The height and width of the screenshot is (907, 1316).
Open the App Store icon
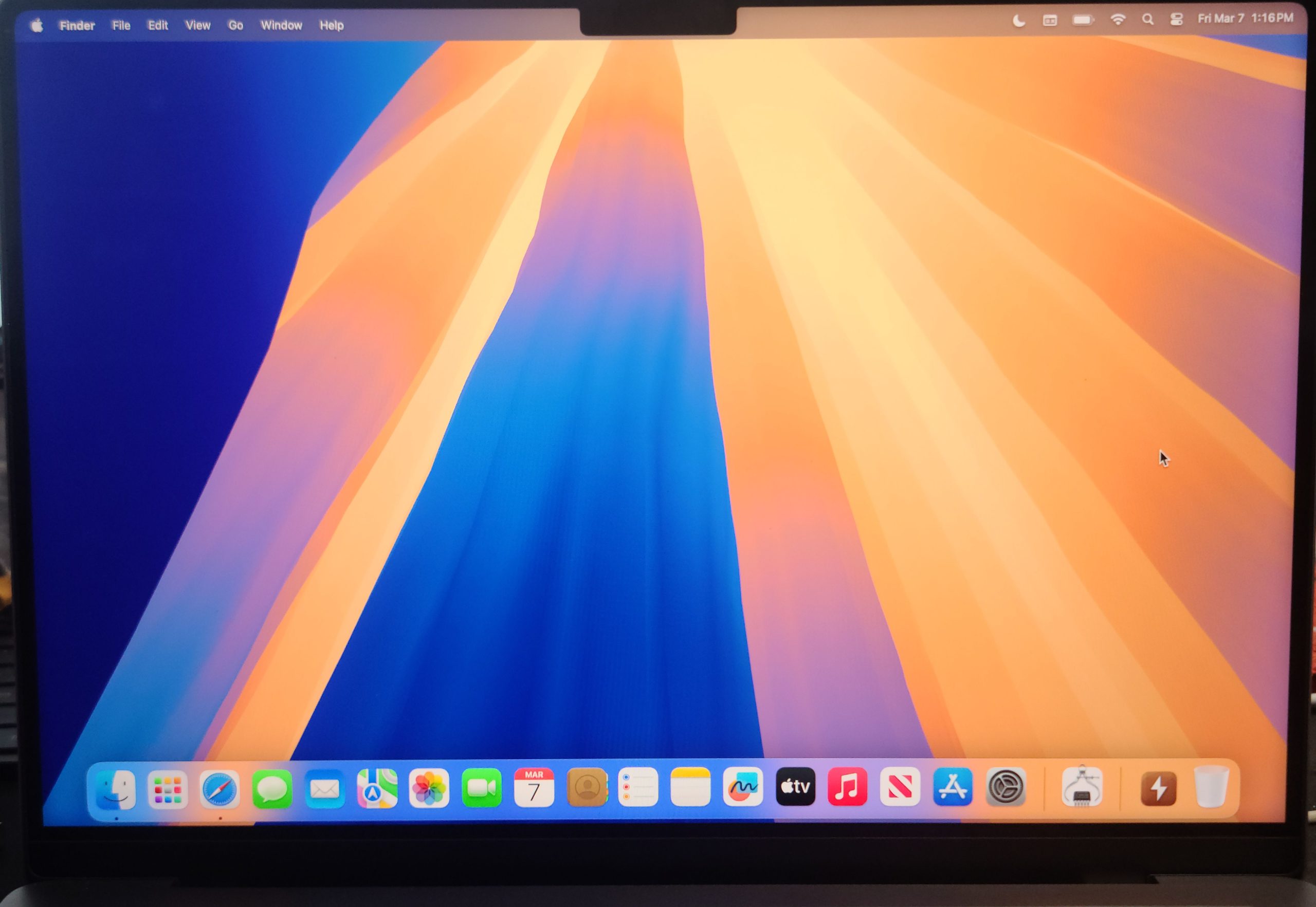click(x=953, y=787)
